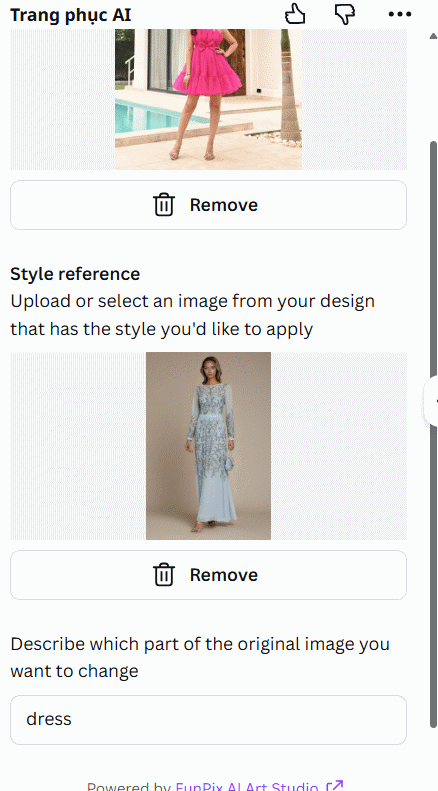Click the 'Upload or select an image' text
438x791 pixels.
pyautogui.click(x=193, y=315)
